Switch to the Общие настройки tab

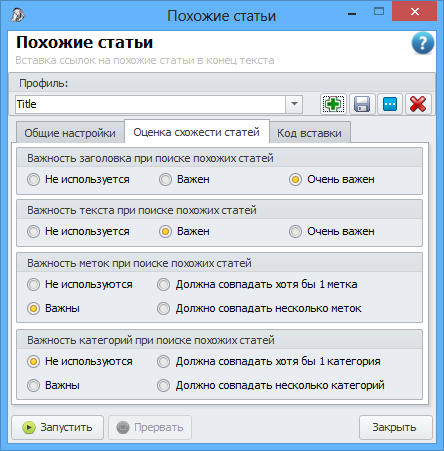point(70,133)
